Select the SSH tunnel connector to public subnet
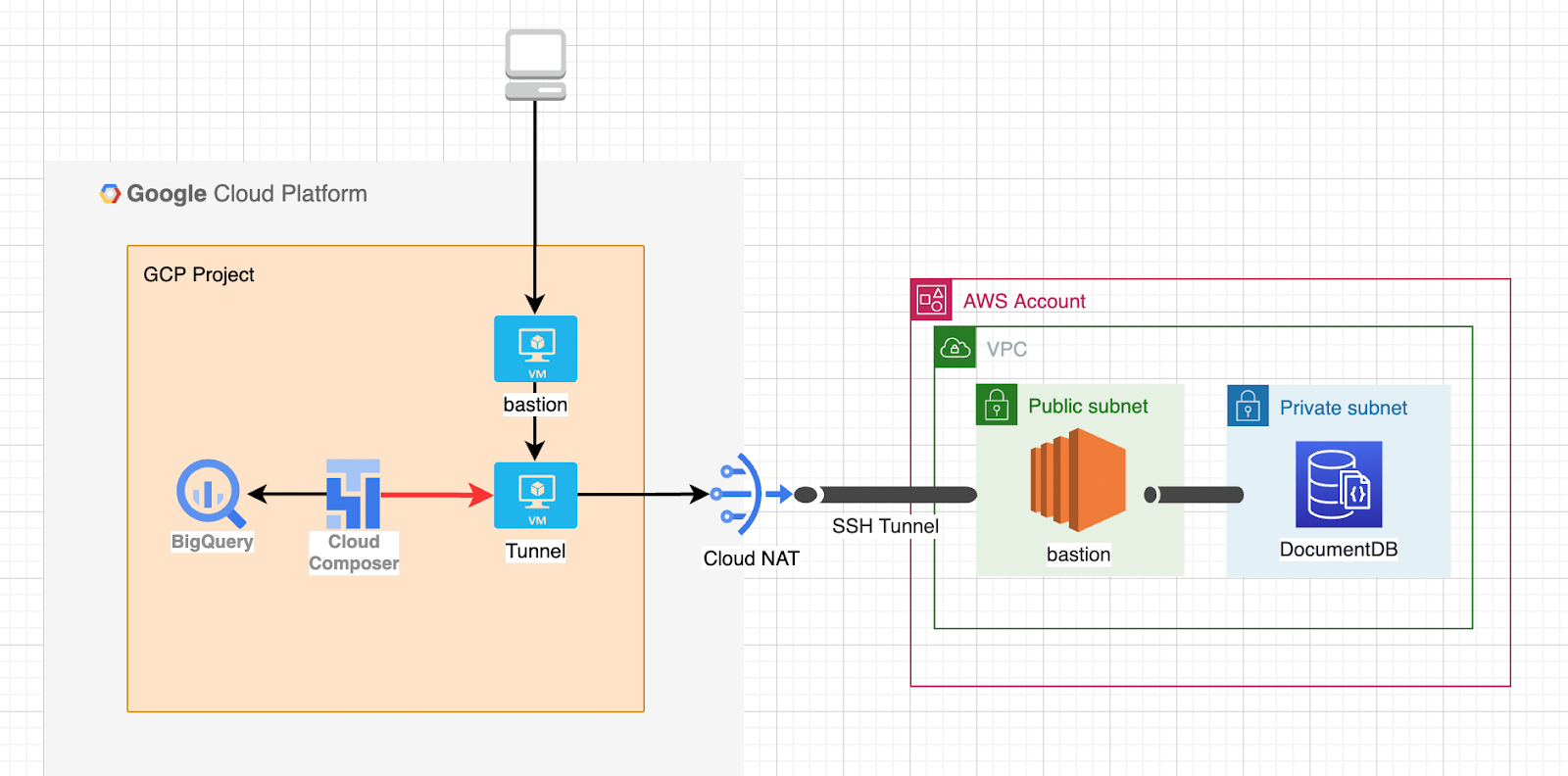Image resolution: width=1568 pixels, height=776 pixels. 885,495
